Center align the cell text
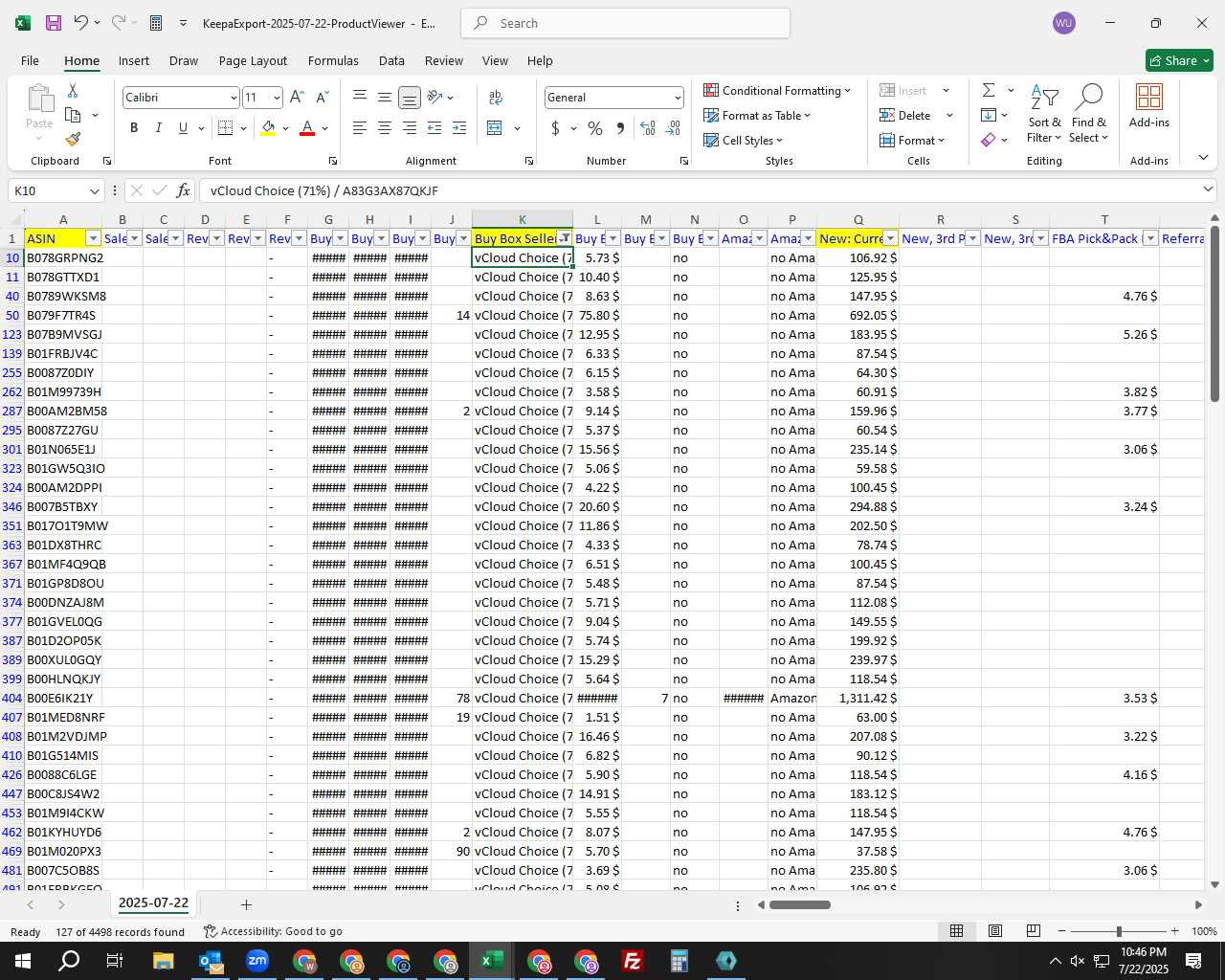This screenshot has width=1225, height=980. (x=384, y=127)
